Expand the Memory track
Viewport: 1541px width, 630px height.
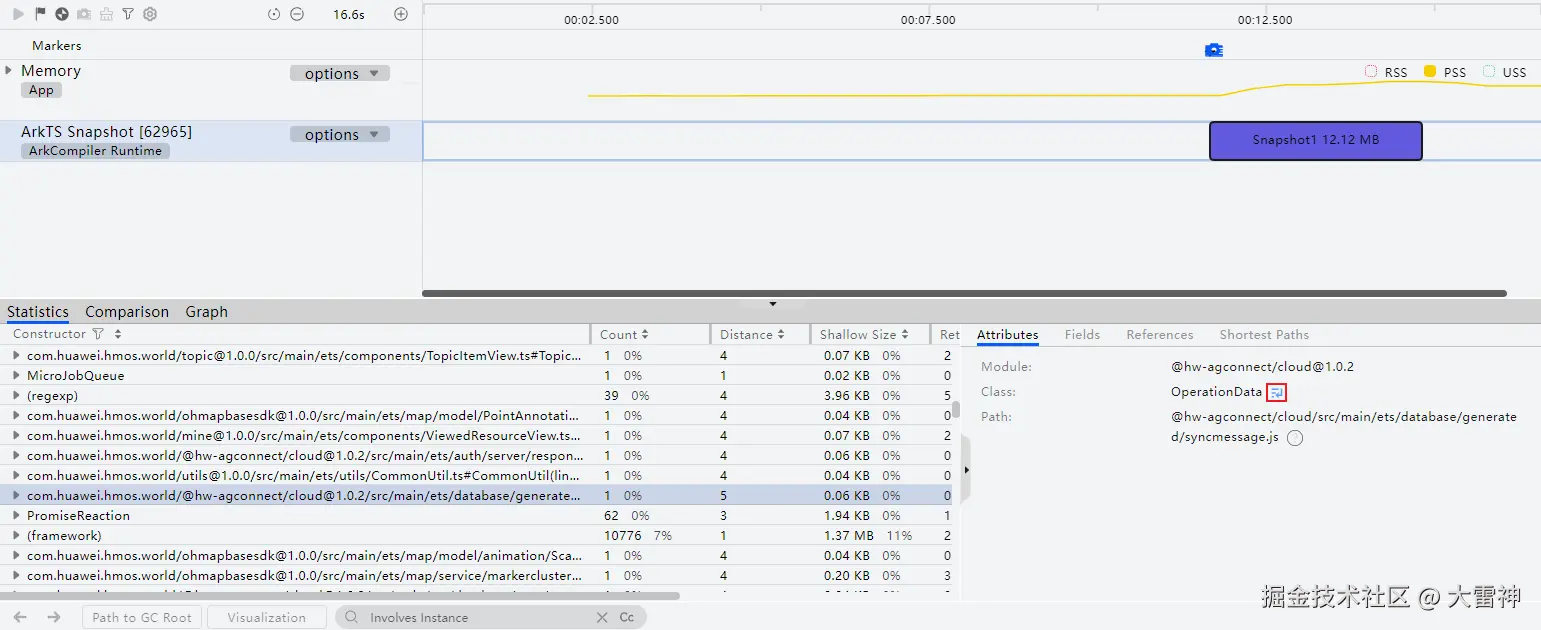[9, 70]
